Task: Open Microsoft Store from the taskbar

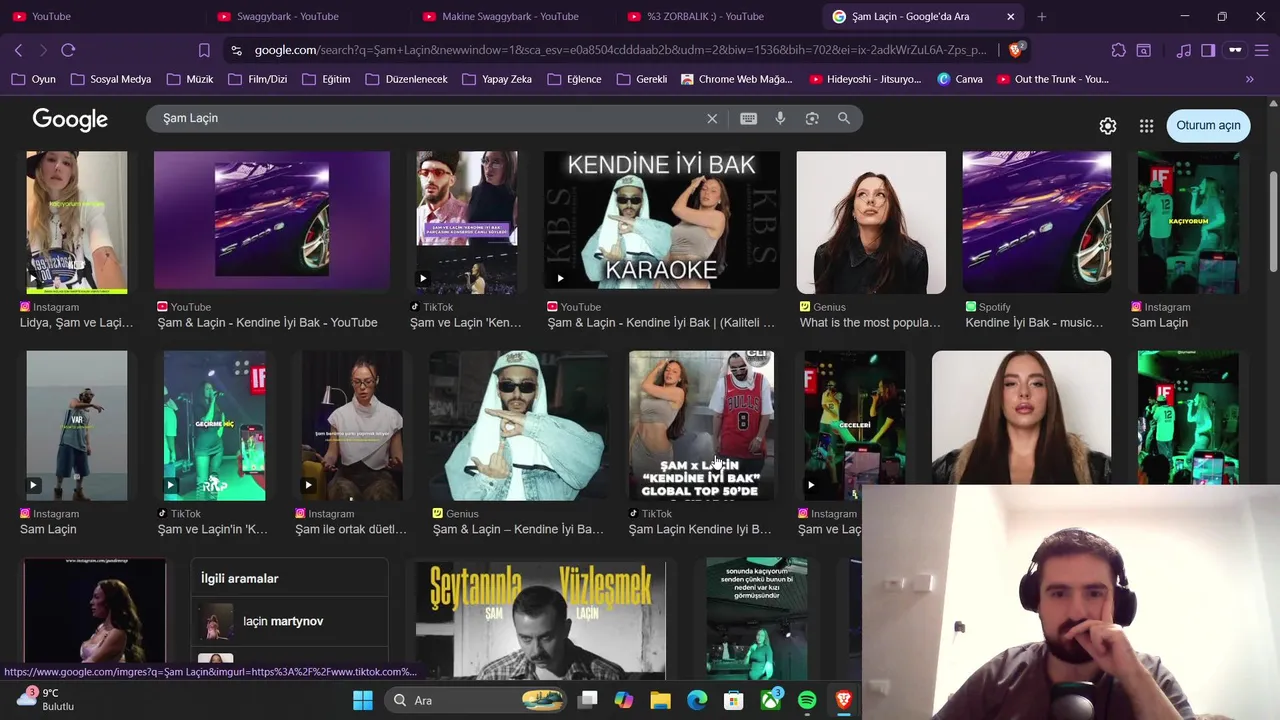Action: (x=734, y=700)
